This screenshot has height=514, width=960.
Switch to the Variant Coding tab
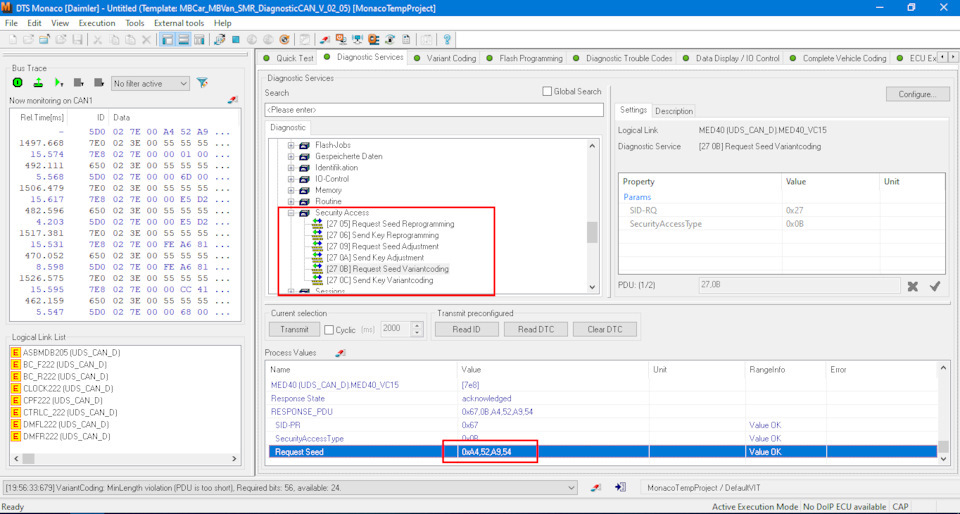click(451, 58)
